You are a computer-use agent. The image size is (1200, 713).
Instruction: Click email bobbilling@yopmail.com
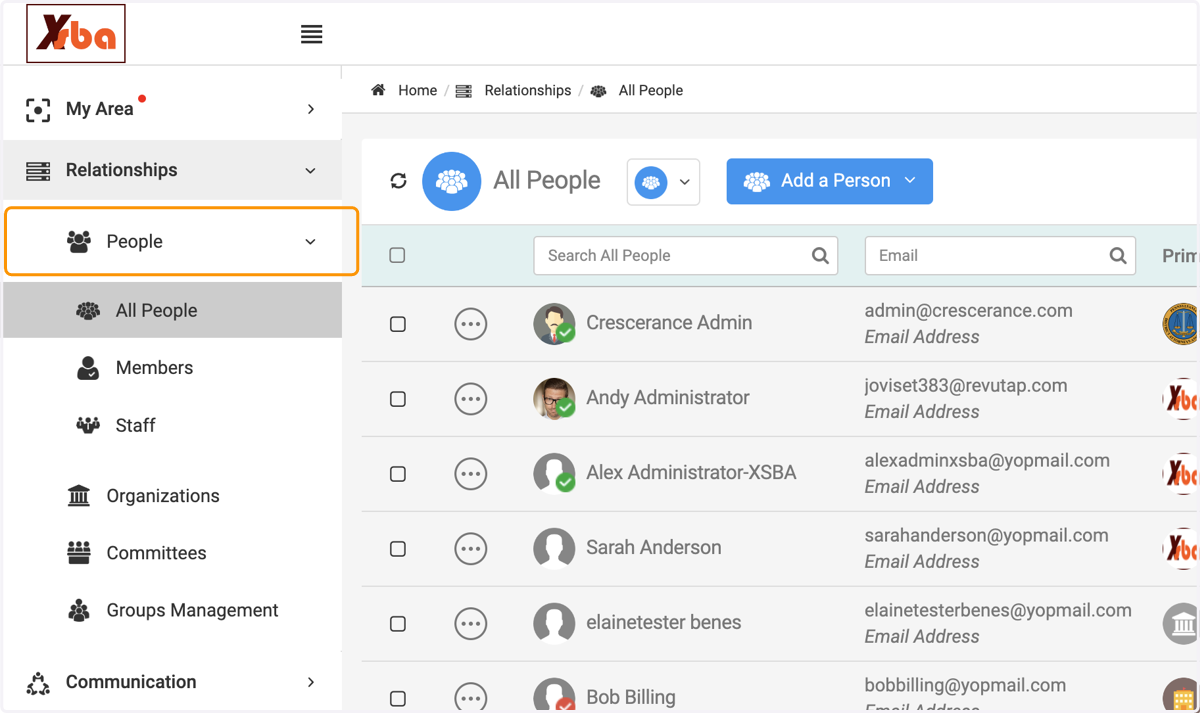(965, 686)
